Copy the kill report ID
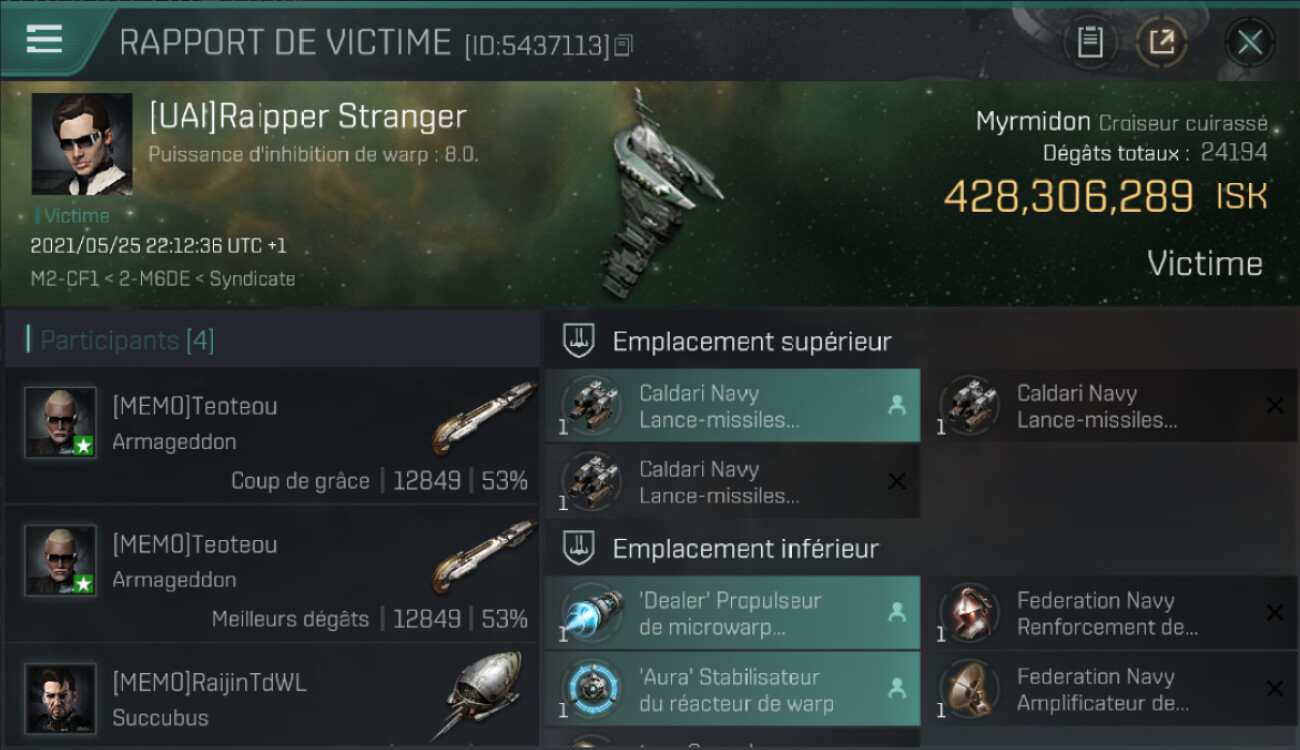 624,45
